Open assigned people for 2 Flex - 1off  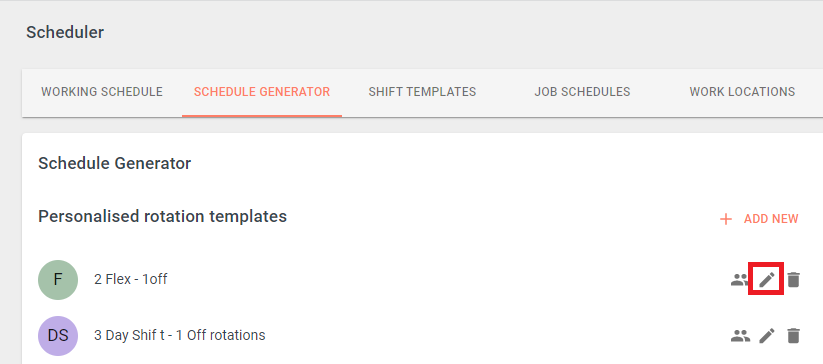pos(740,280)
